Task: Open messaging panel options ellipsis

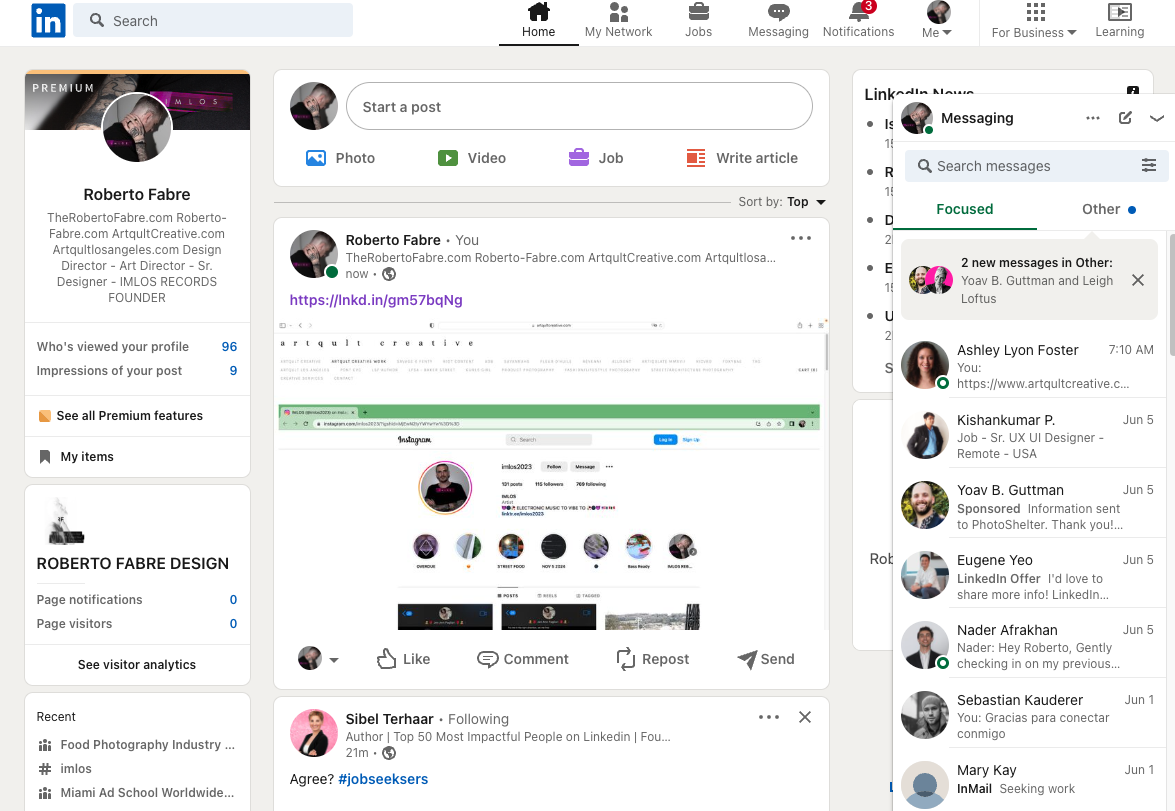Action: click(1093, 118)
